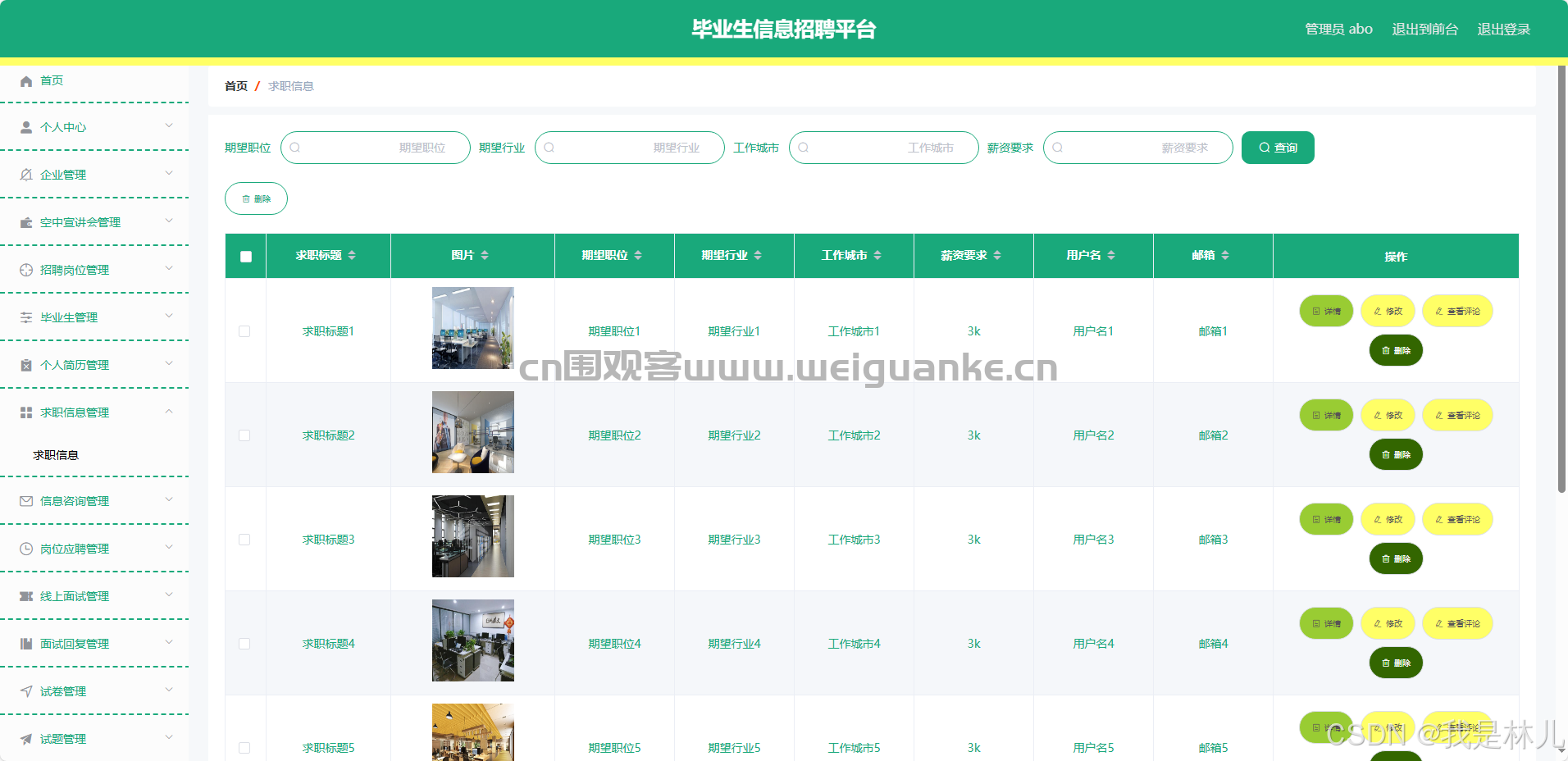
Task: Collapse 求职信息管理 menu chevron
Action: tap(169, 411)
